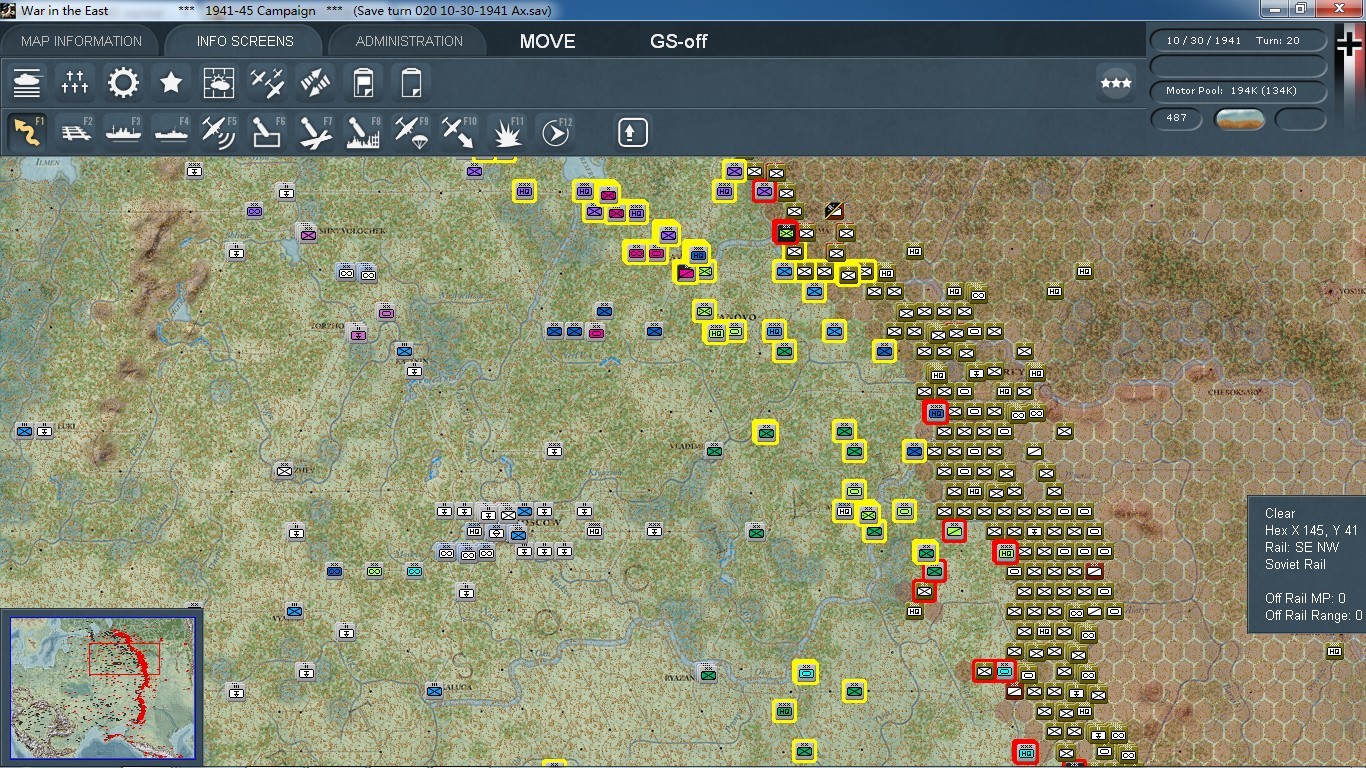Open the ADMINISTRATION tab
Image resolution: width=1366 pixels, height=768 pixels.
pyautogui.click(x=409, y=41)
